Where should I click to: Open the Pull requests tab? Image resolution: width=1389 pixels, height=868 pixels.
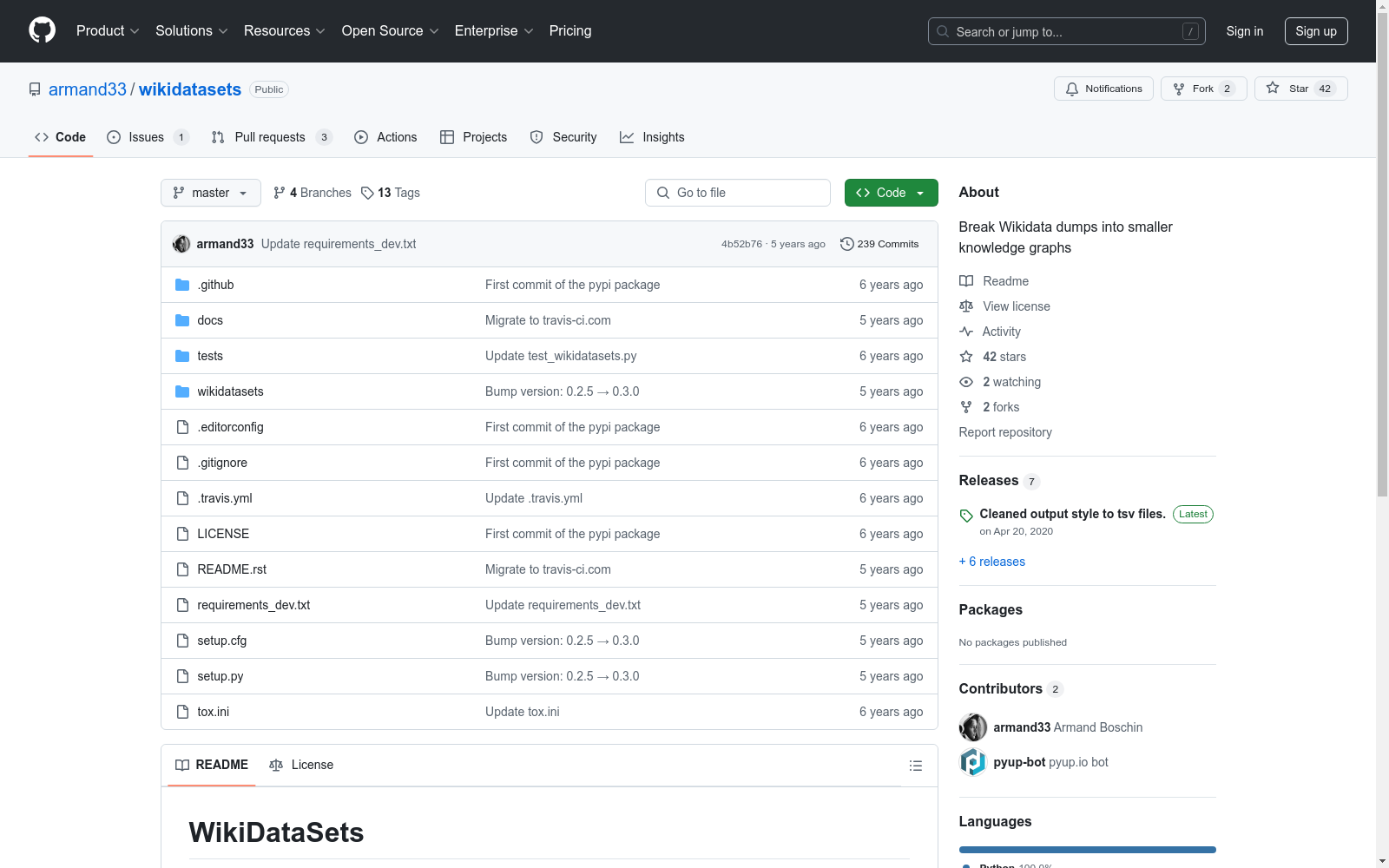[271, 137]
